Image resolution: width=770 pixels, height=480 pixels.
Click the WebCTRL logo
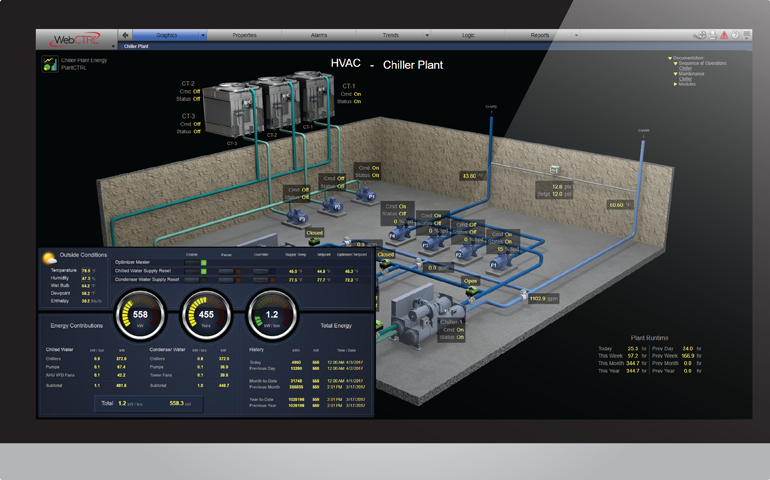76,40
